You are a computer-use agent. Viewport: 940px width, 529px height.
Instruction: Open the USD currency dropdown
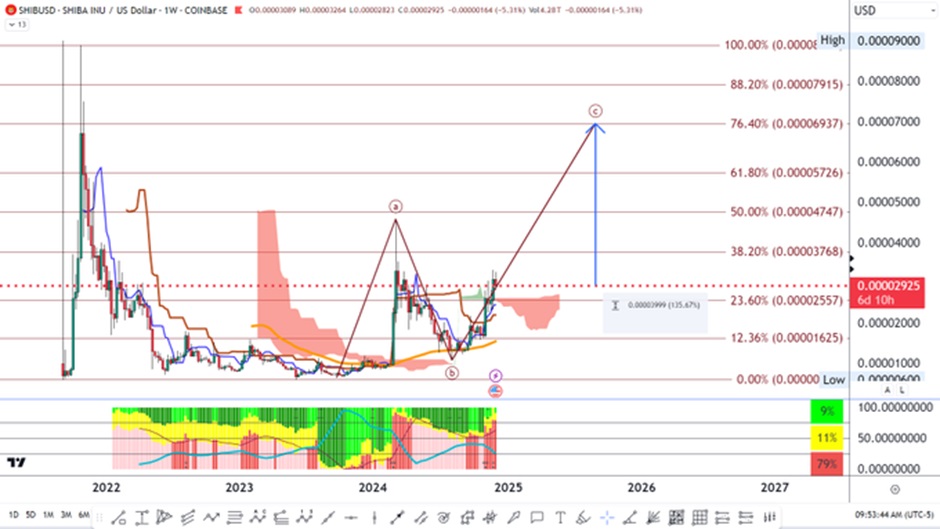866,10
